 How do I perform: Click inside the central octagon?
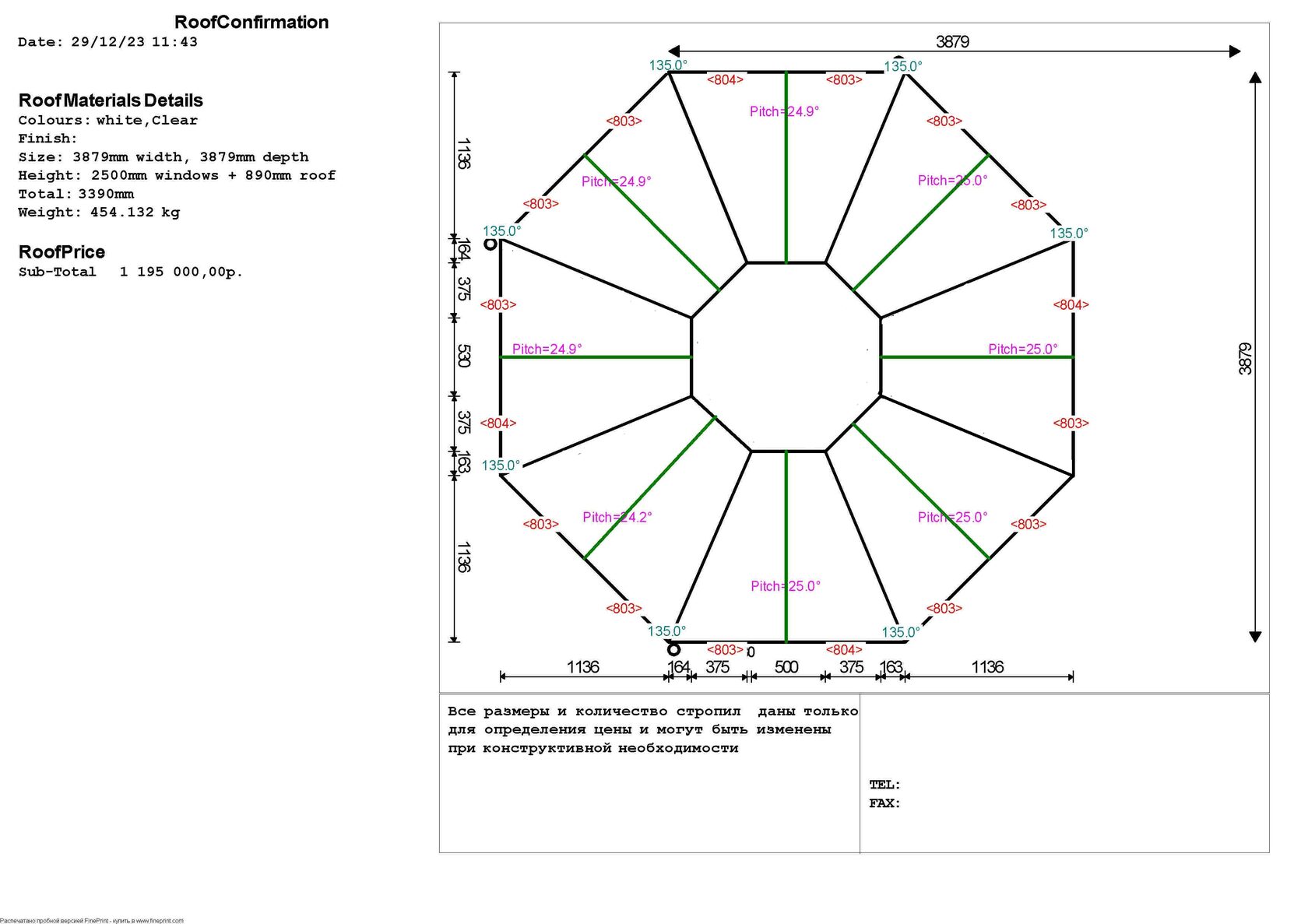click(x=786, y=357)
